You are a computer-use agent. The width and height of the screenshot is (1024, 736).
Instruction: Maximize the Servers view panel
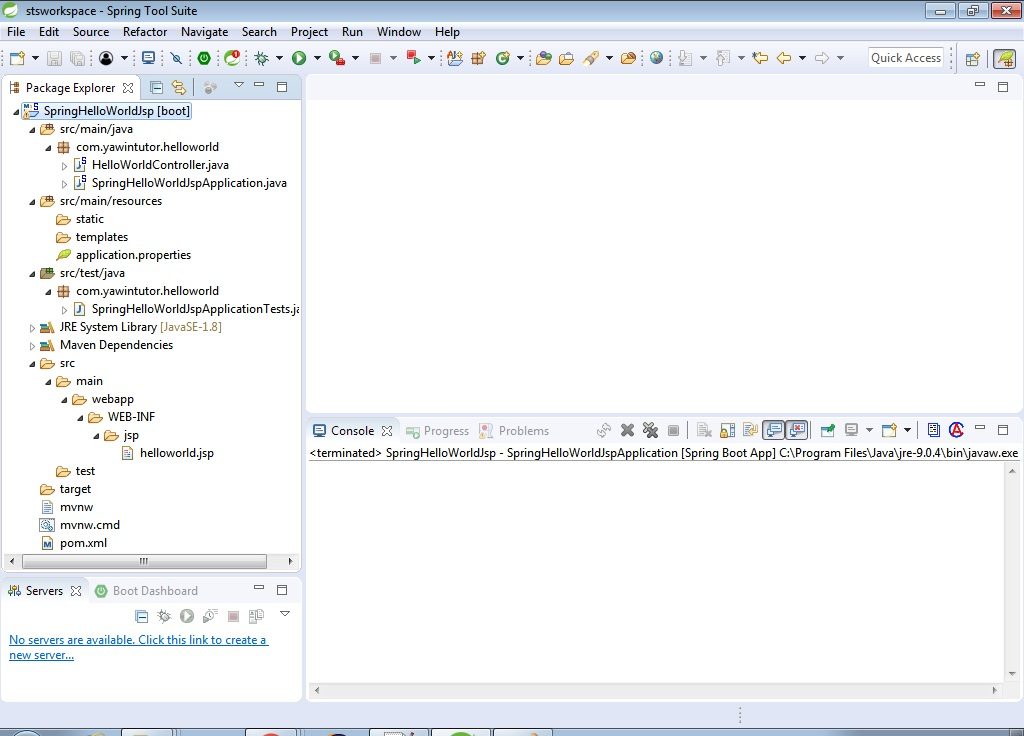coord(282,590)
